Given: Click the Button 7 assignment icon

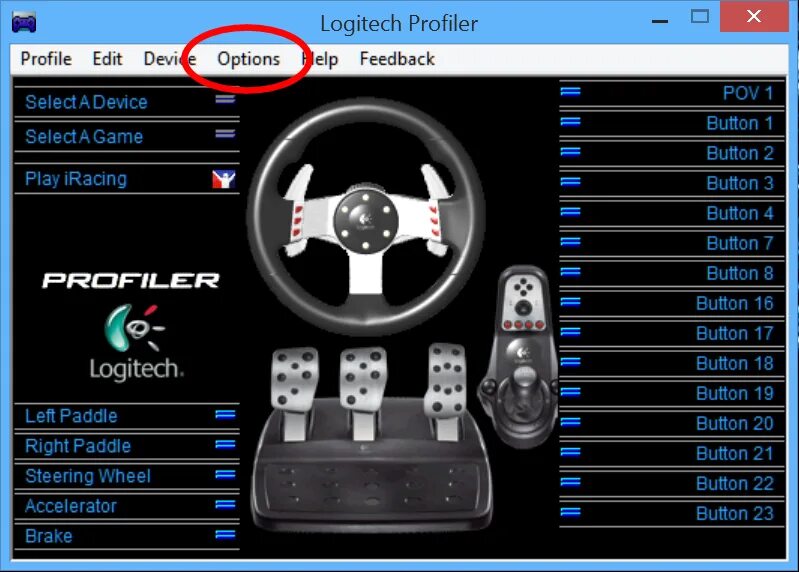Looking at the screenshot, I should [571, 241].
